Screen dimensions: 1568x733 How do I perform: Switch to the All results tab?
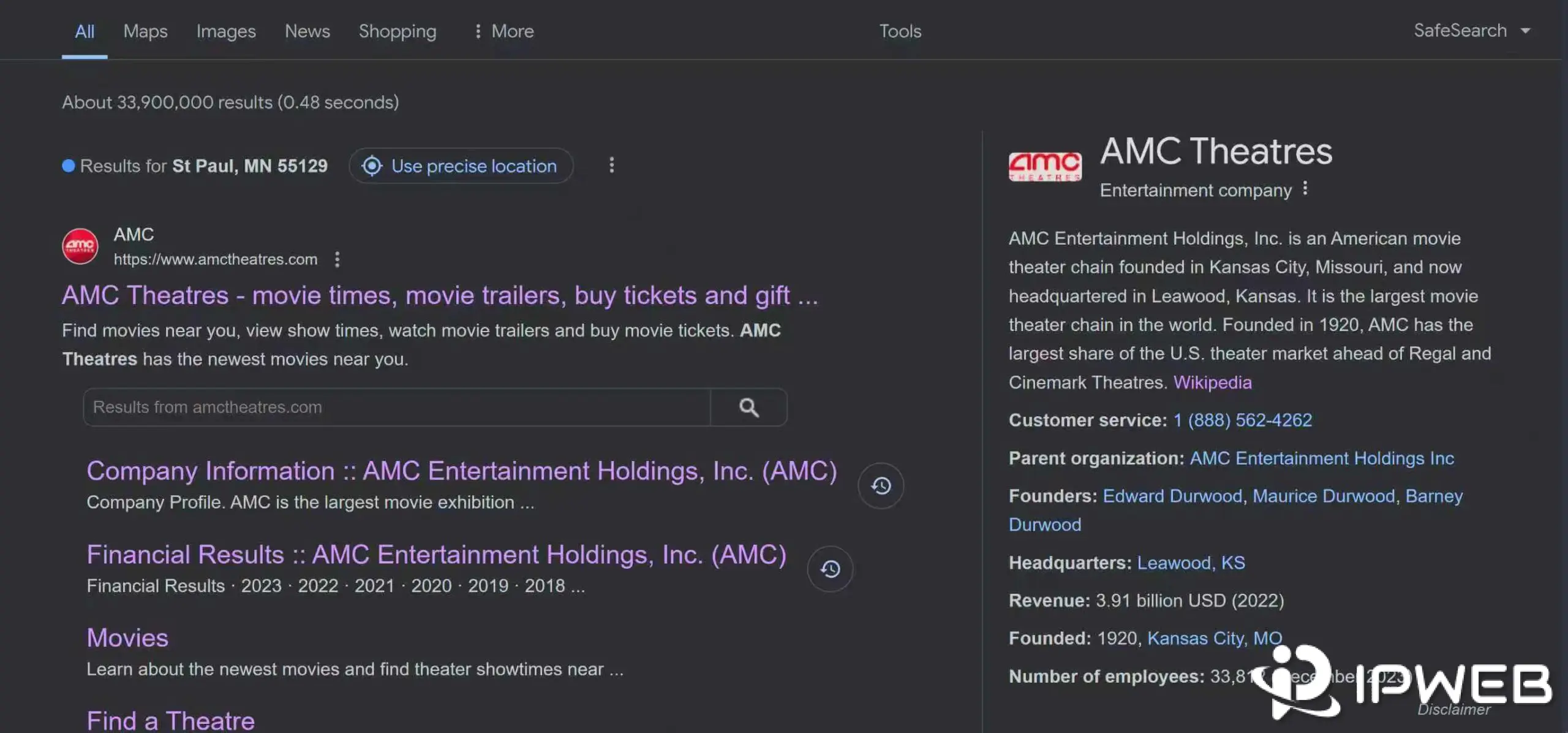click(85, 31)
